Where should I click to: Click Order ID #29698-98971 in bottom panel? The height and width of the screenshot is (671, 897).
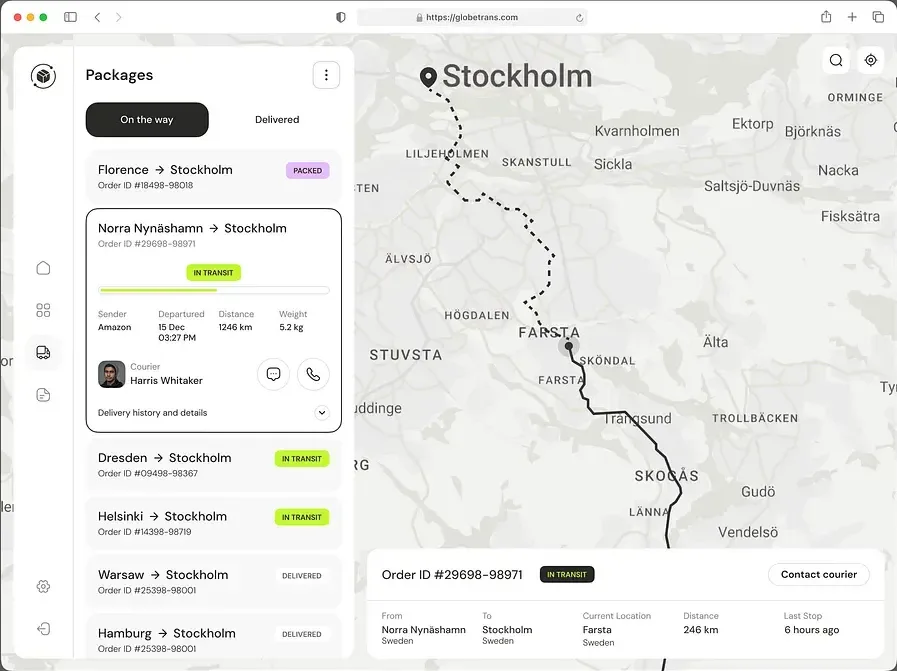pyautogui.click(x=452, y=575)
